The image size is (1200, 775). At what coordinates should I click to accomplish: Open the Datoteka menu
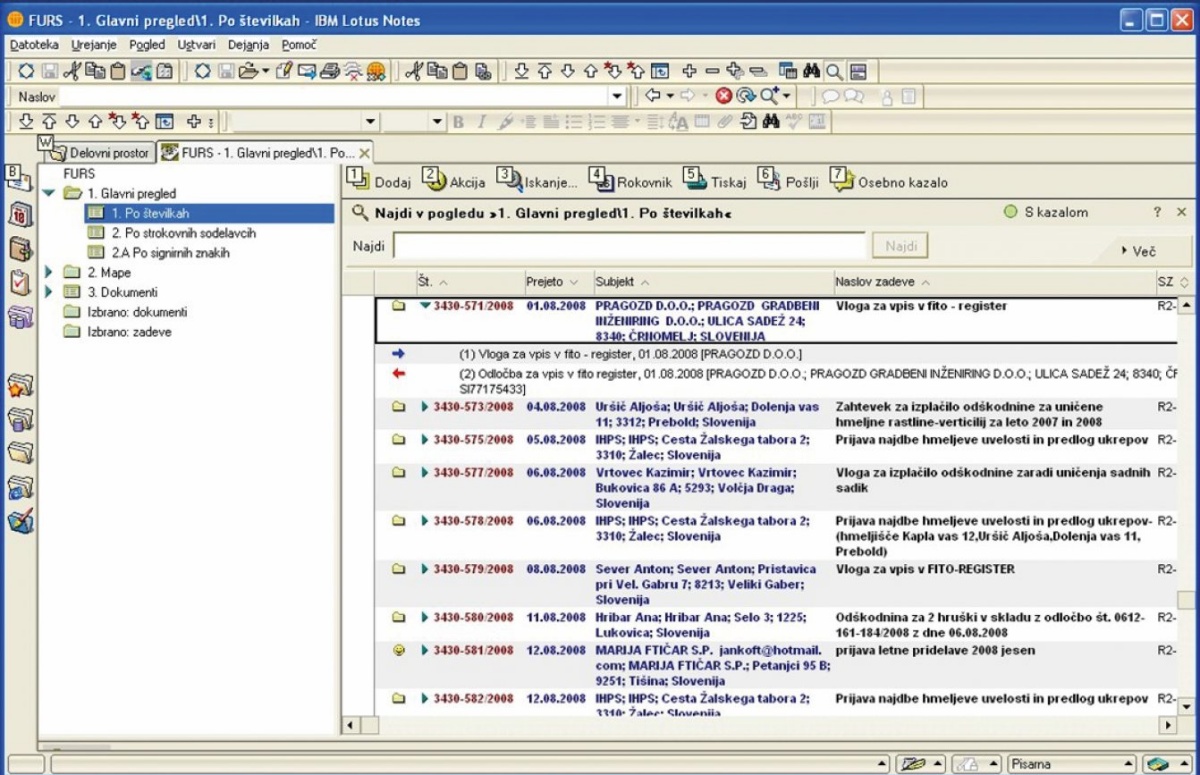[x=33, y=45]
